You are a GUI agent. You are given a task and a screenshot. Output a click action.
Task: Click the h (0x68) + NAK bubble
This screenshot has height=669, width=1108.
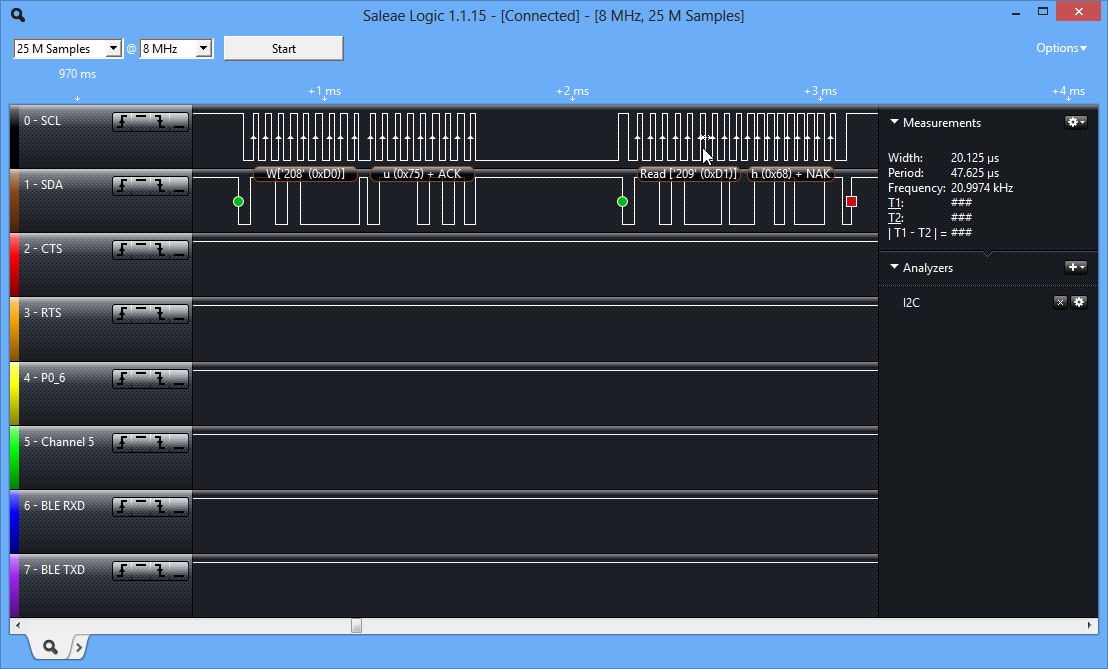pos(791,174)
